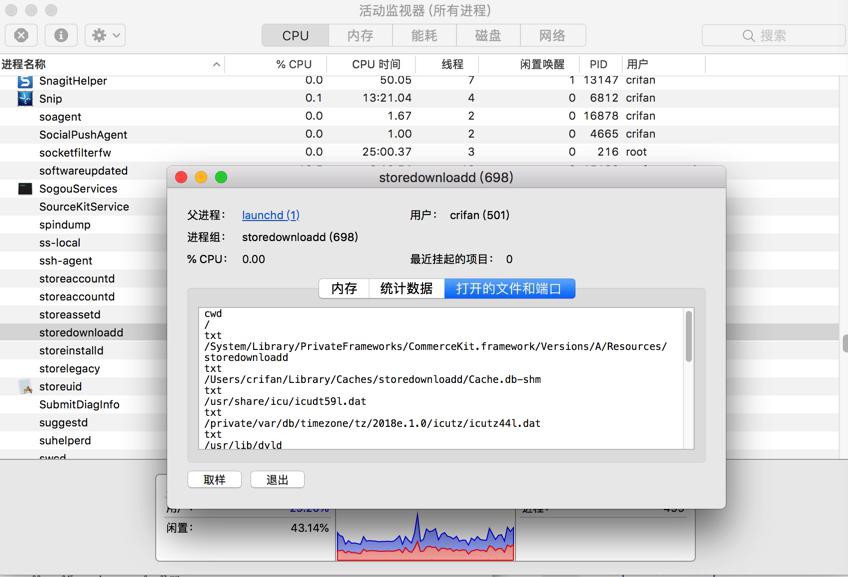Click the 退出 button

coord(277,480)
